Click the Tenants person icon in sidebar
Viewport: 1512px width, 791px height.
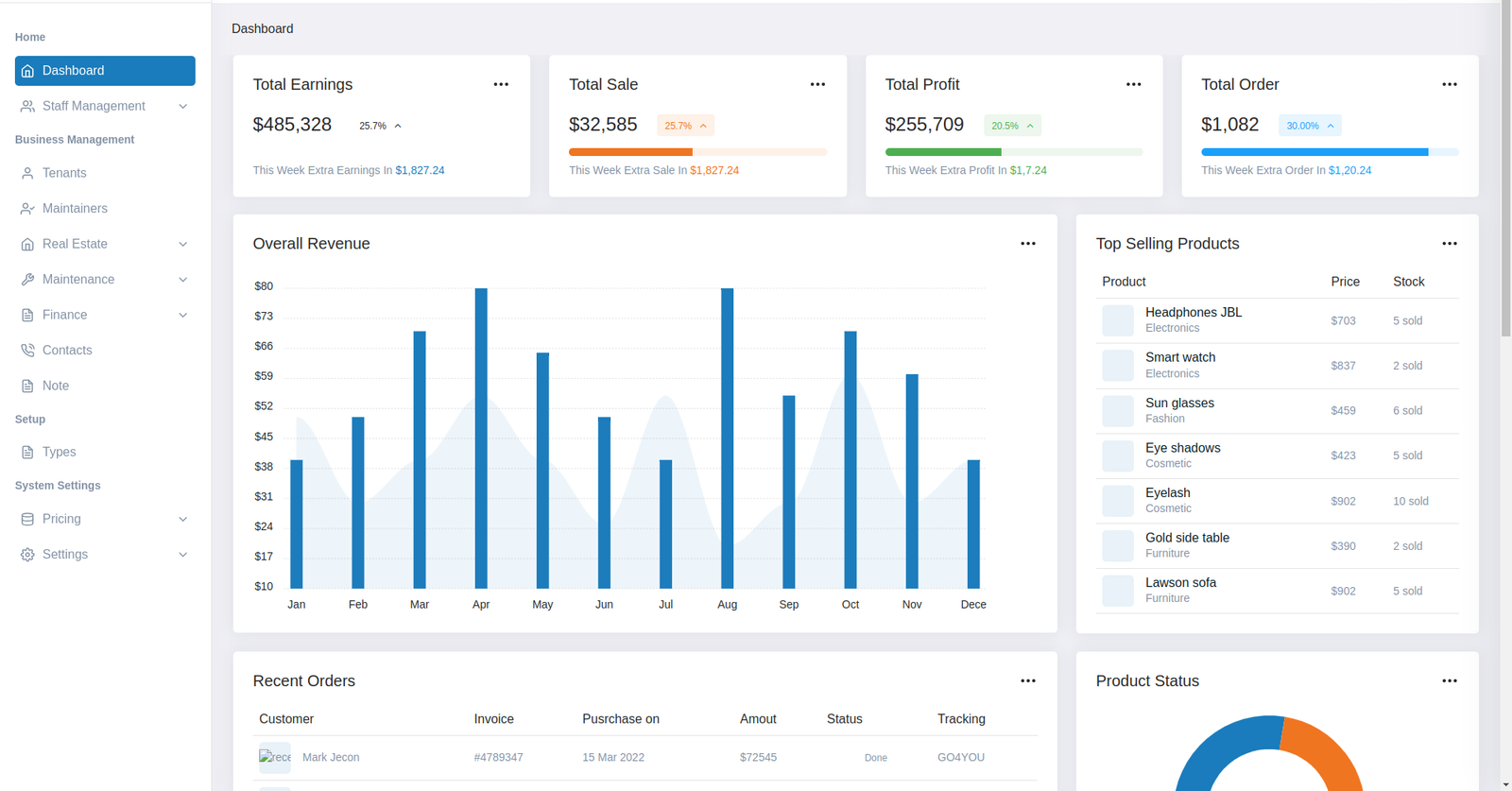pyautogui.click(x=27, y=173)
